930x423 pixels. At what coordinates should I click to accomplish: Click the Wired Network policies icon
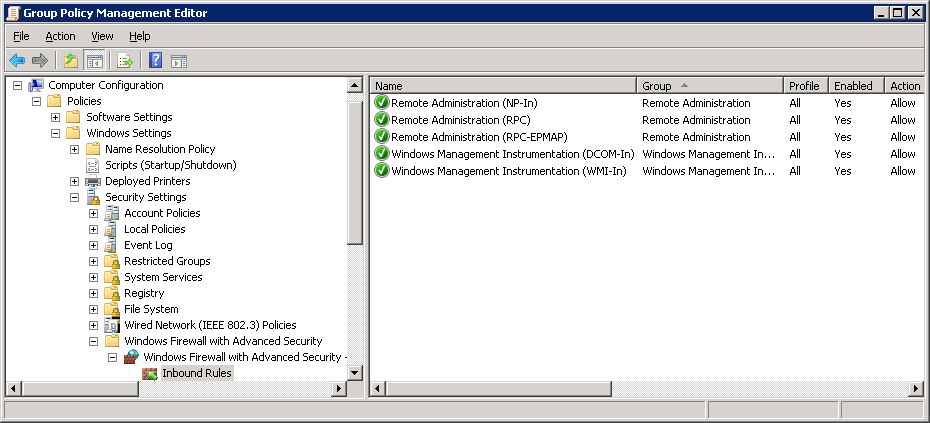[112, 325]
